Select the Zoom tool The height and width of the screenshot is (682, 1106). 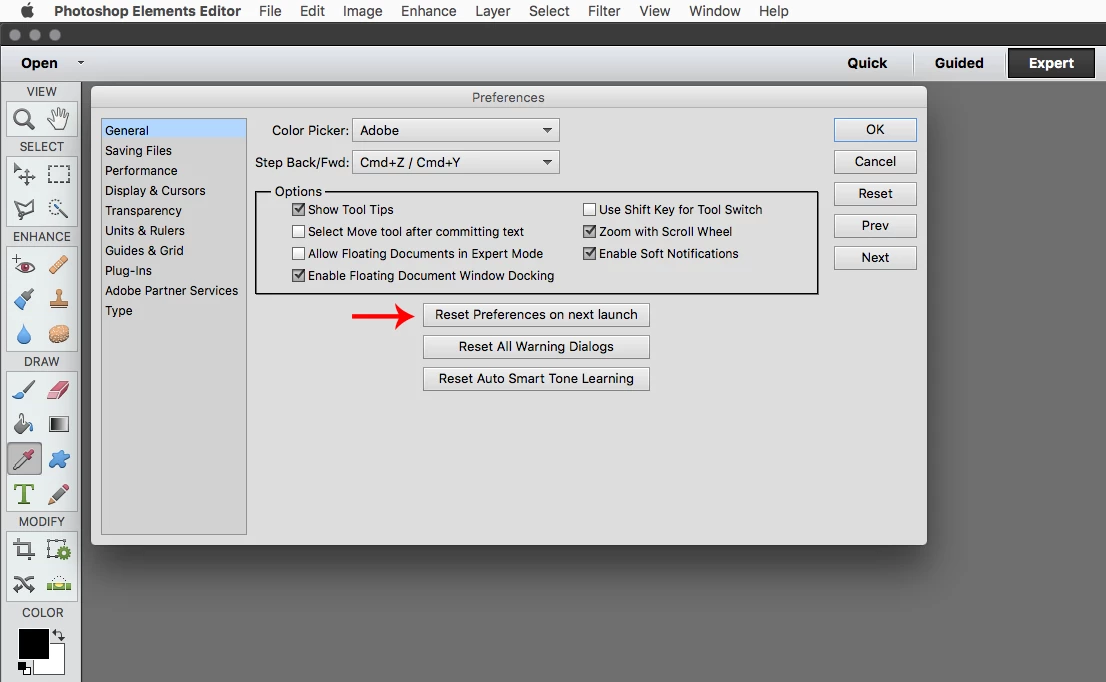point(24,119)
